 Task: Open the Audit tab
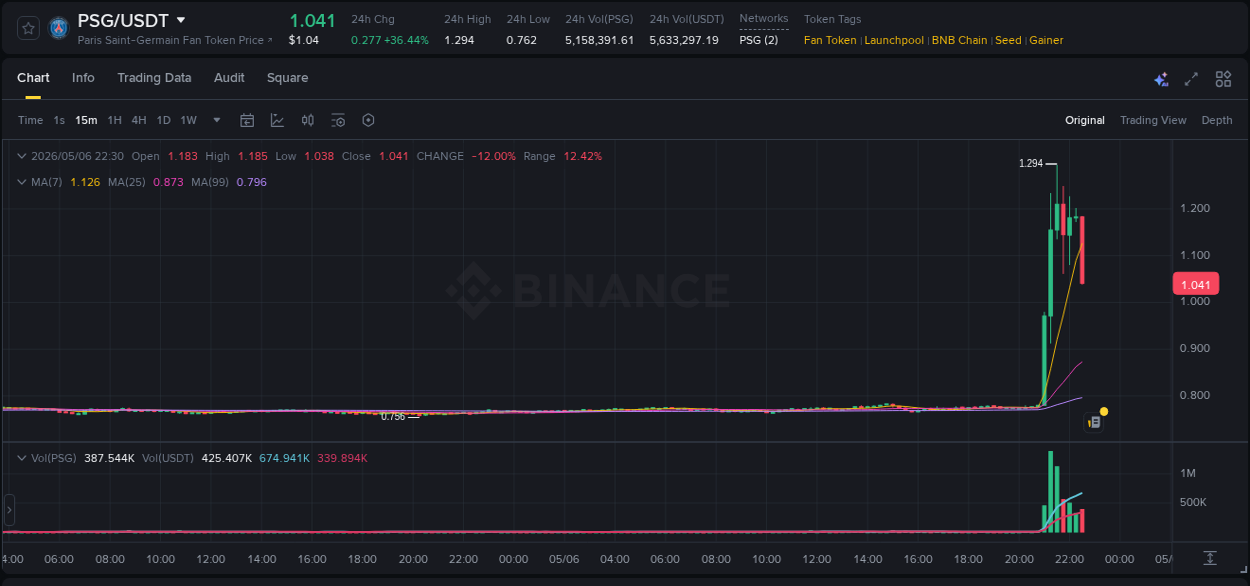tap(229, 78)
